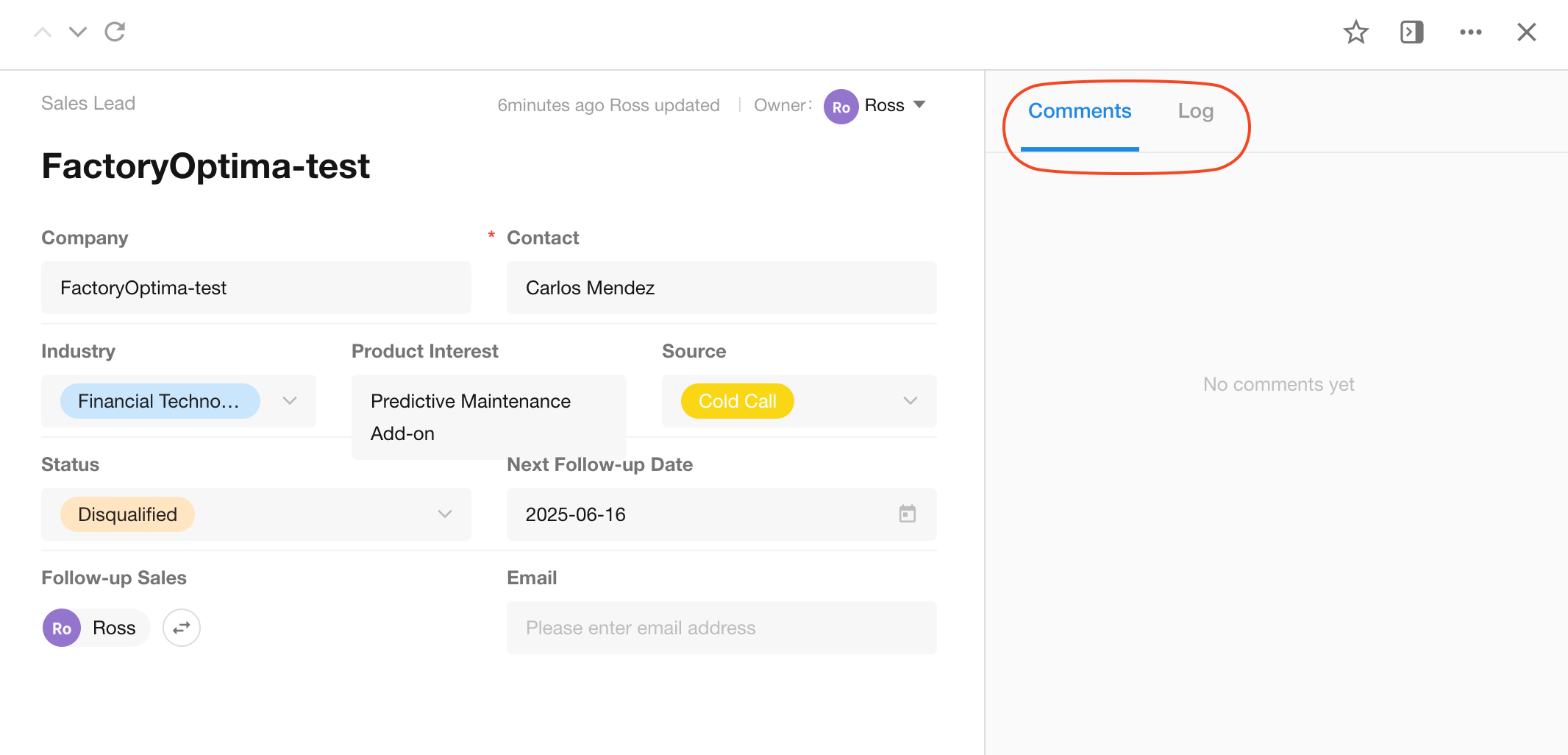
Task: Open the Status dropdown
Action: 444,514
